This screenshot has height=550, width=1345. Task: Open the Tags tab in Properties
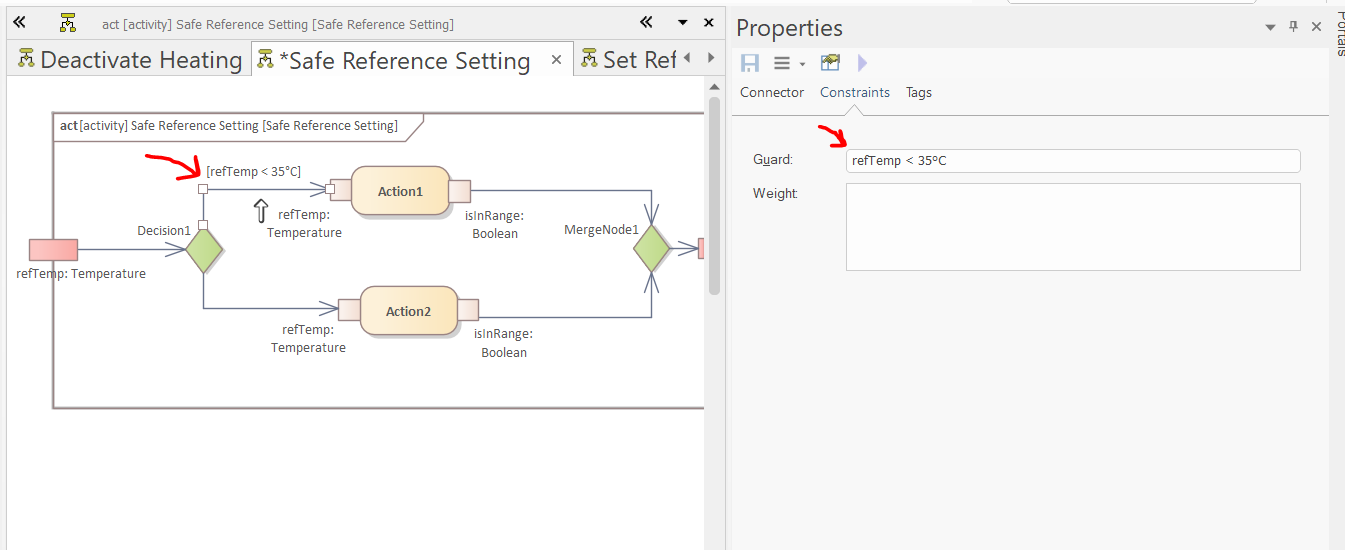(x=918, y=92)
